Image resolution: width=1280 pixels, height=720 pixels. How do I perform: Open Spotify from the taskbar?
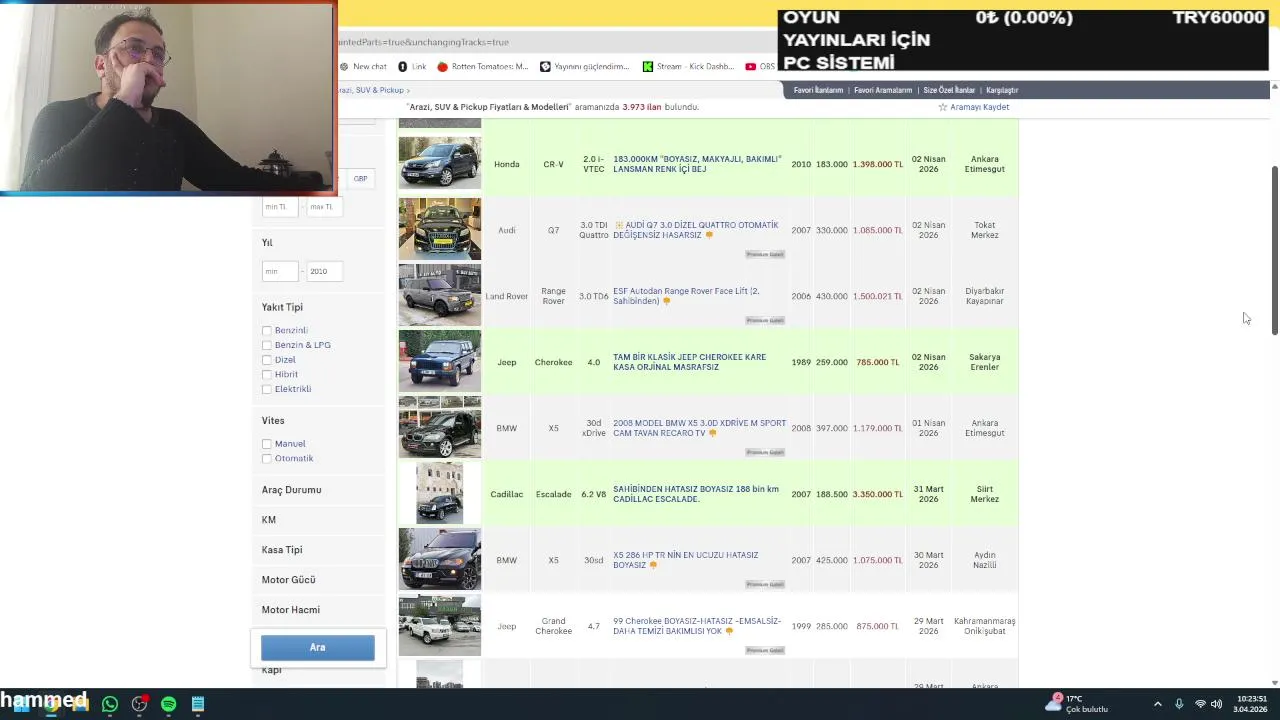(169, 704)
